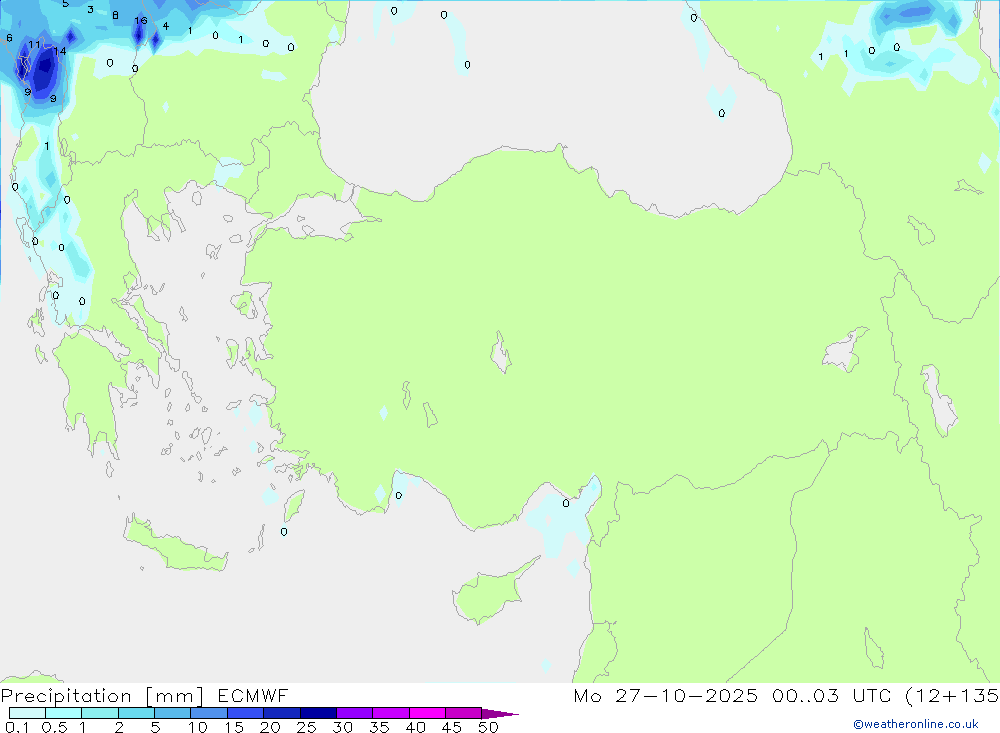Viewport: 1000px width, 733px height.
Task: Click the forecast offset text '(12+135'
Action: pyautogui.click(x=952, y=695)
